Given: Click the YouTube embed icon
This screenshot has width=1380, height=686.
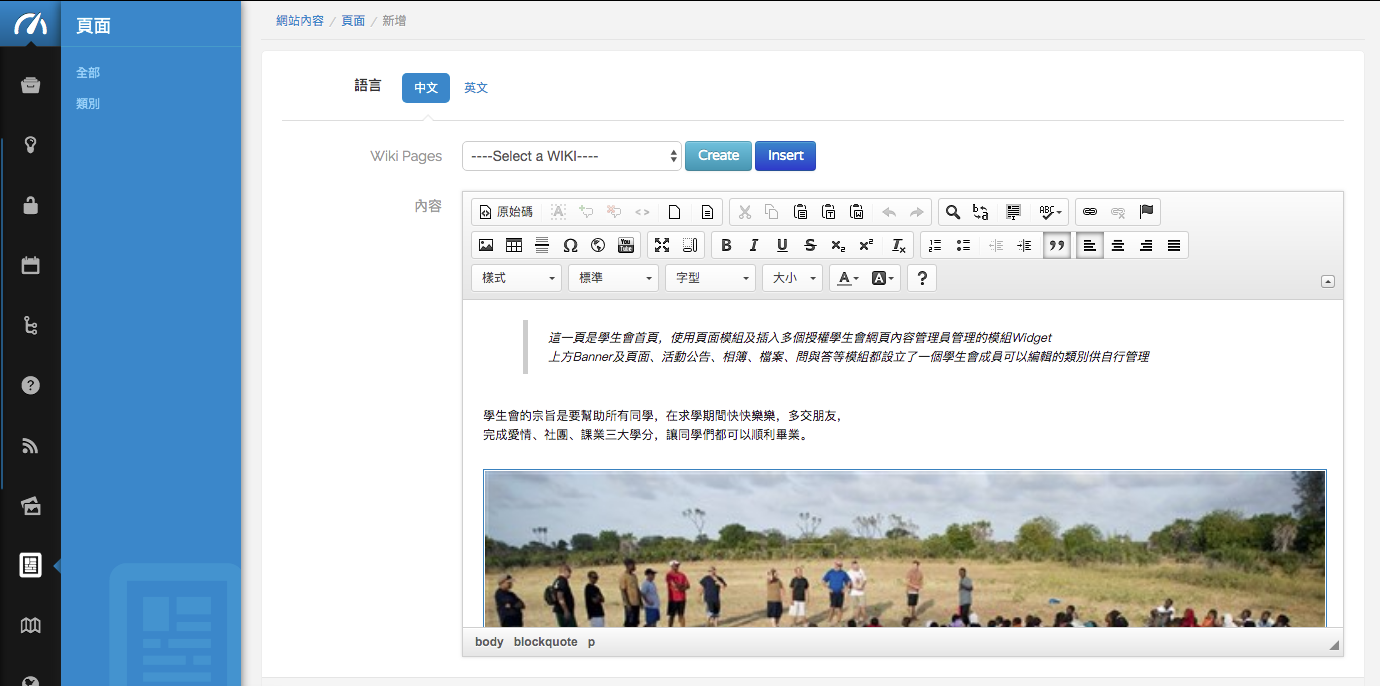Looking at the screenshot, I should pyautogui.click(x=626, y=245).
